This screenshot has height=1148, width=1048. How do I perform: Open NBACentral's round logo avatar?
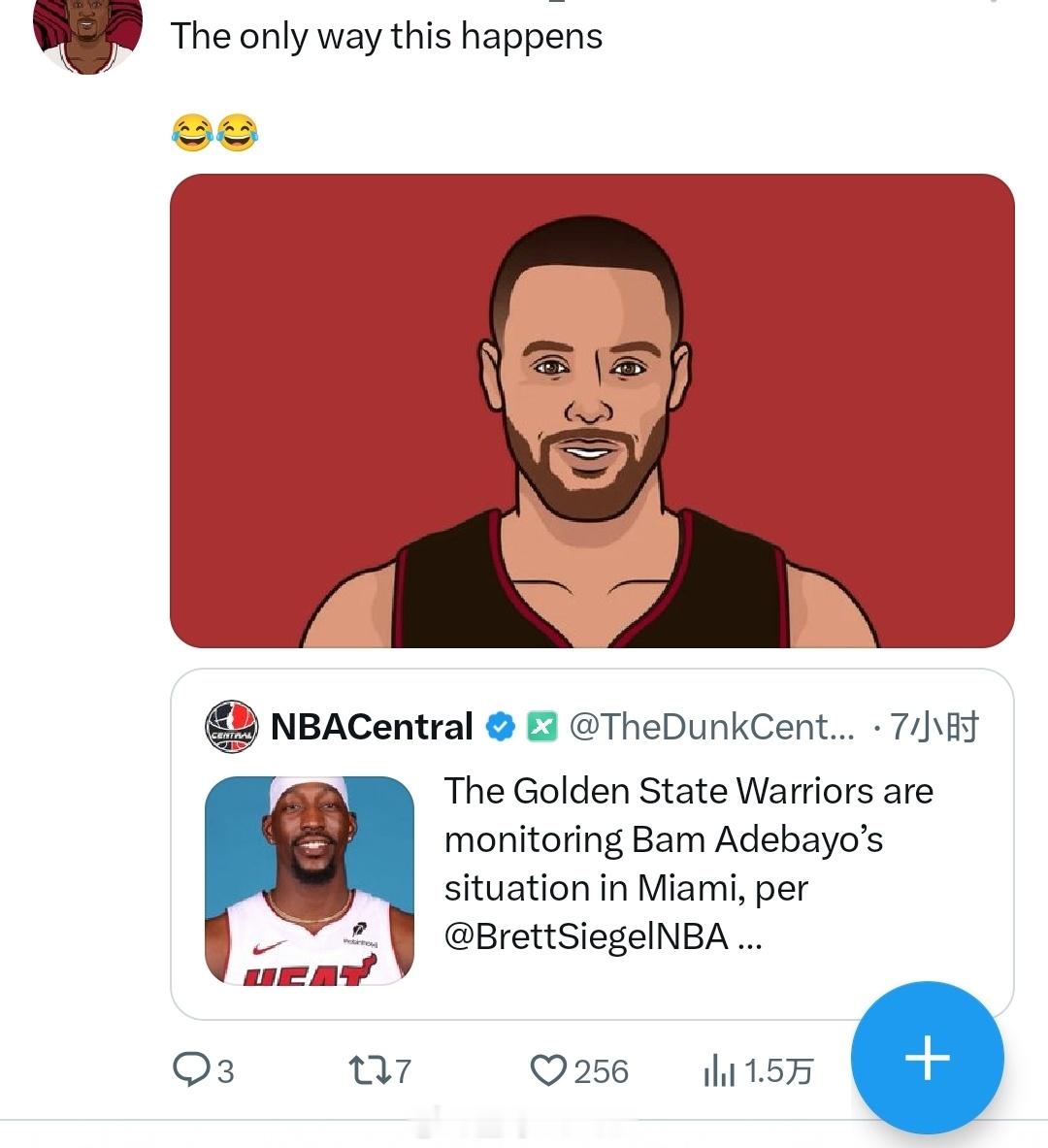231,727
